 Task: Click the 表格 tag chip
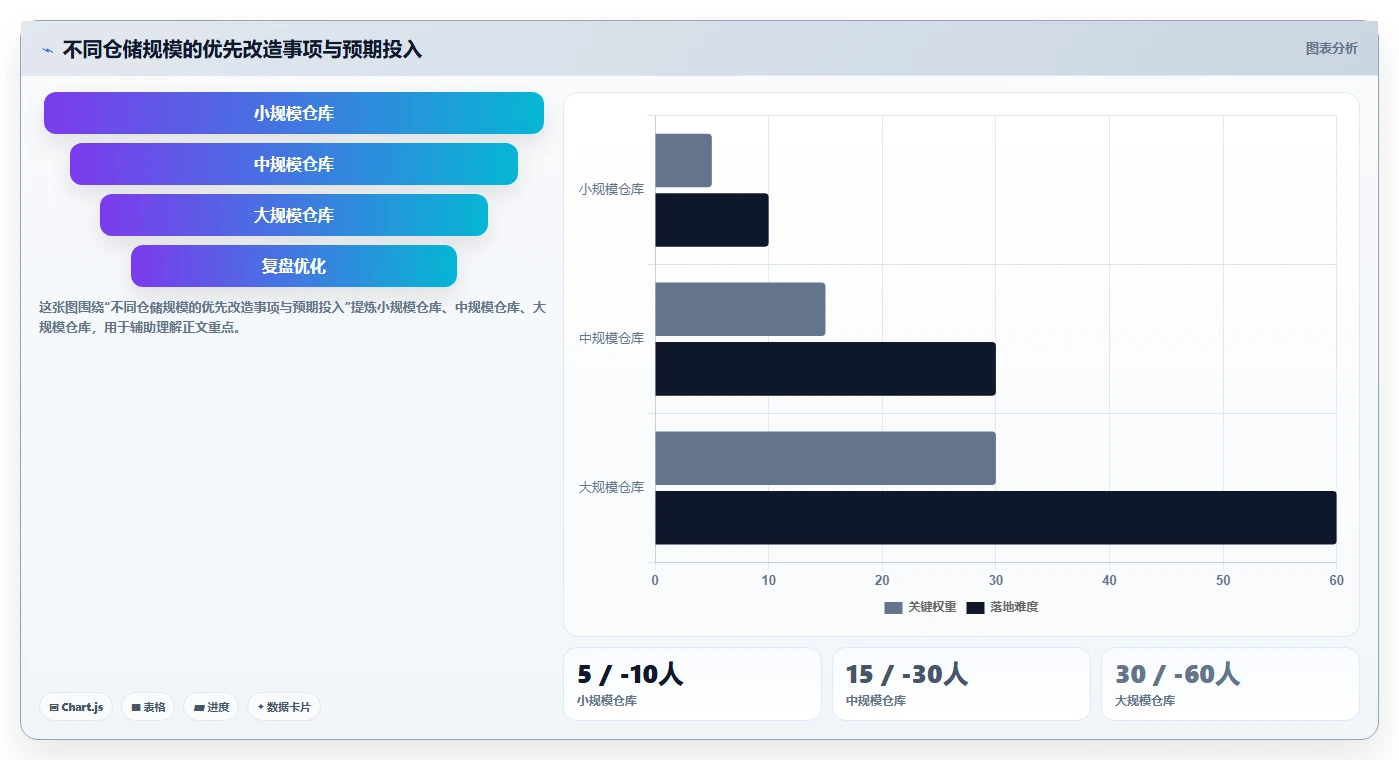[x=148, y=707]
